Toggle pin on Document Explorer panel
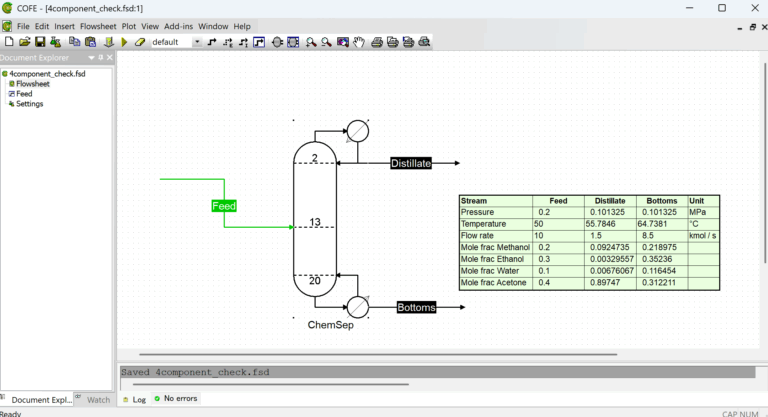Viewport: 768px width, 417px height. click(100, 58)
